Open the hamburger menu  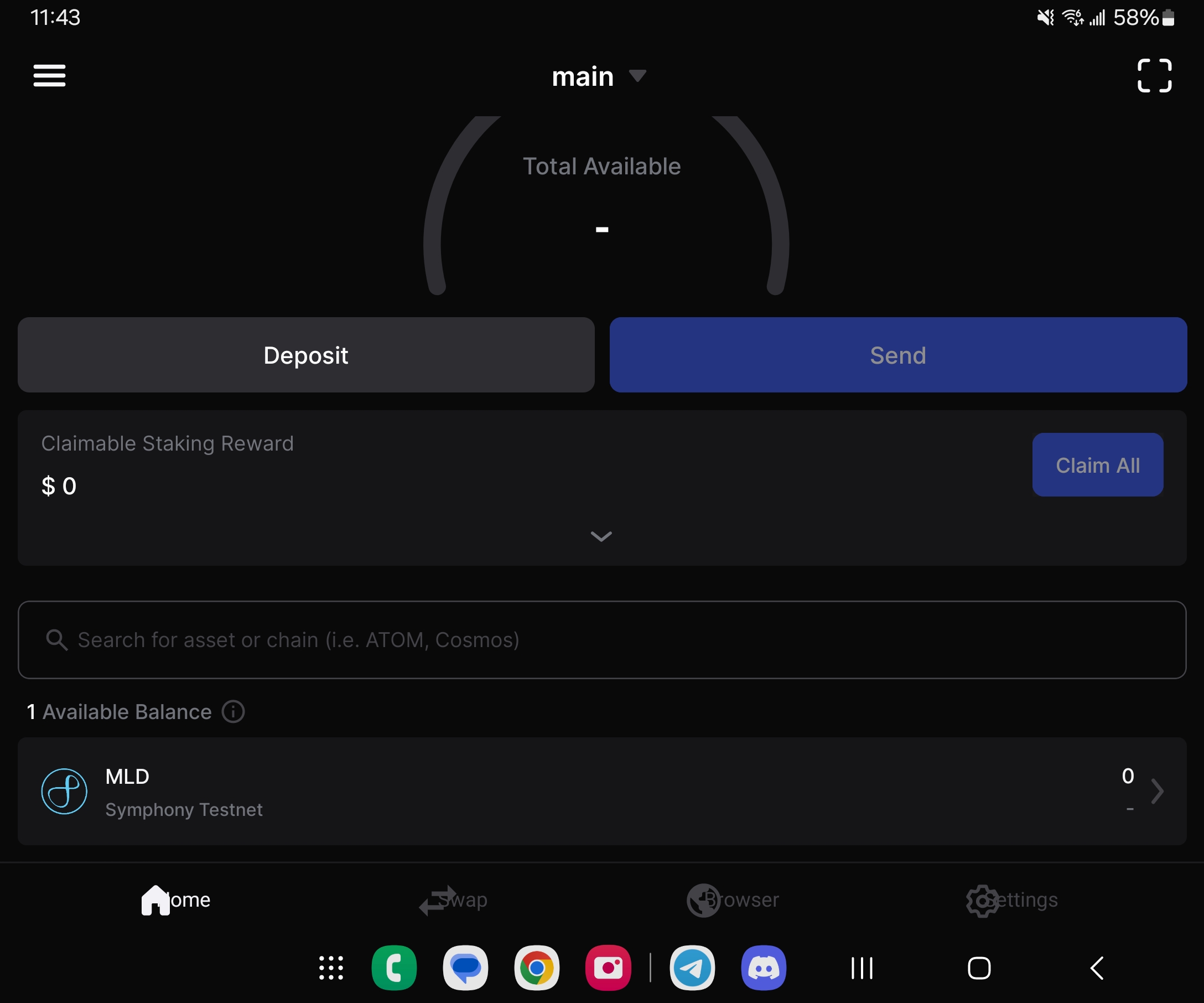point(49,76)
